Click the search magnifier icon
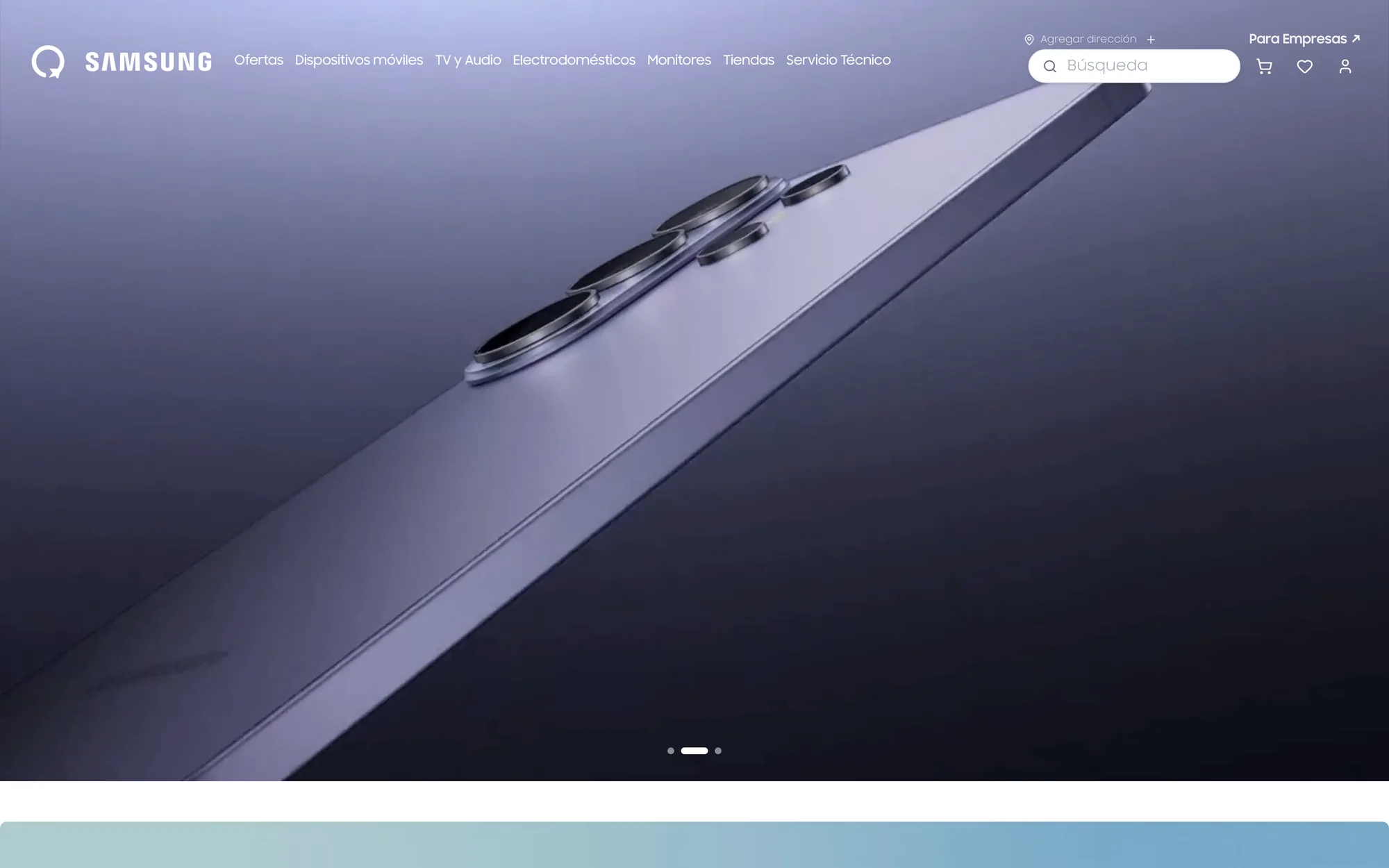 click(x=1050, y=66)
